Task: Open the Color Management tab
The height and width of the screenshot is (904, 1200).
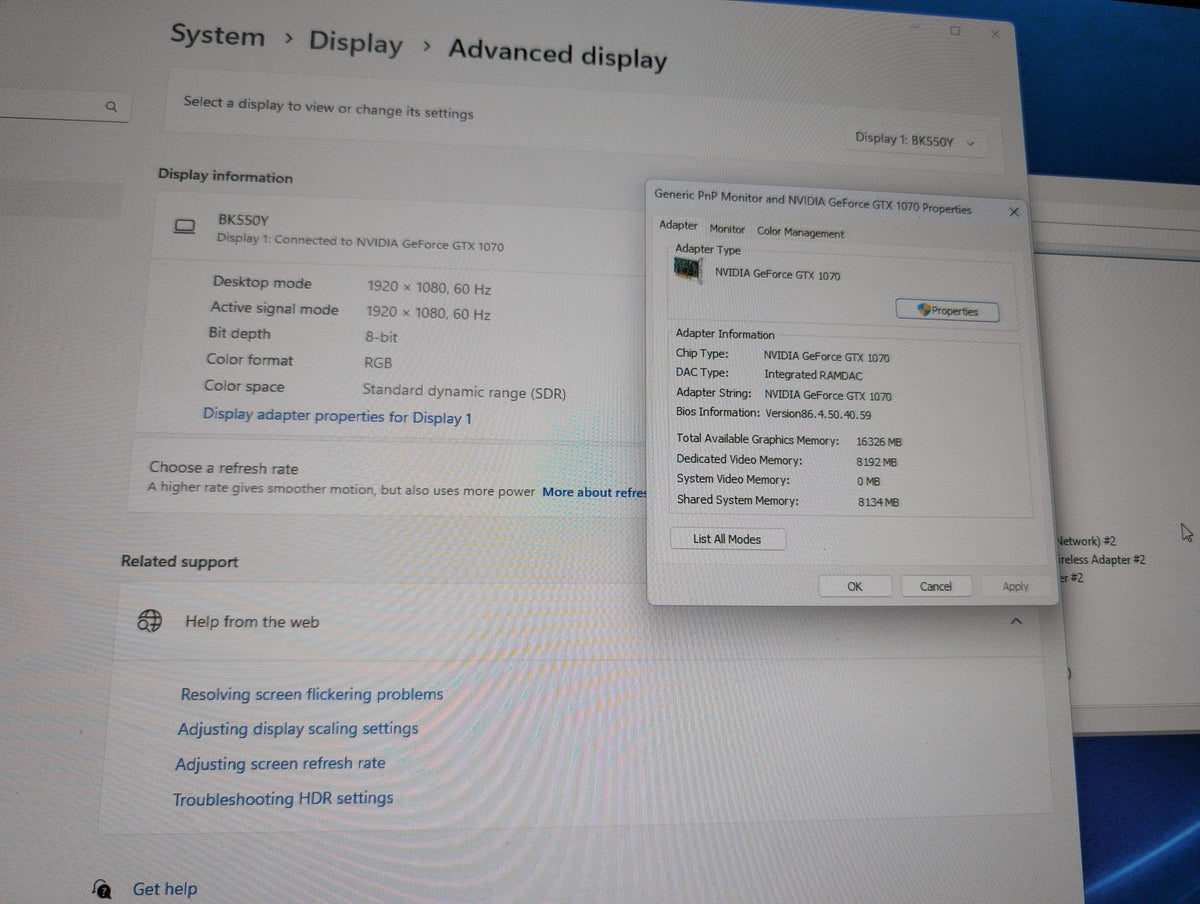Action: [800, 232]
